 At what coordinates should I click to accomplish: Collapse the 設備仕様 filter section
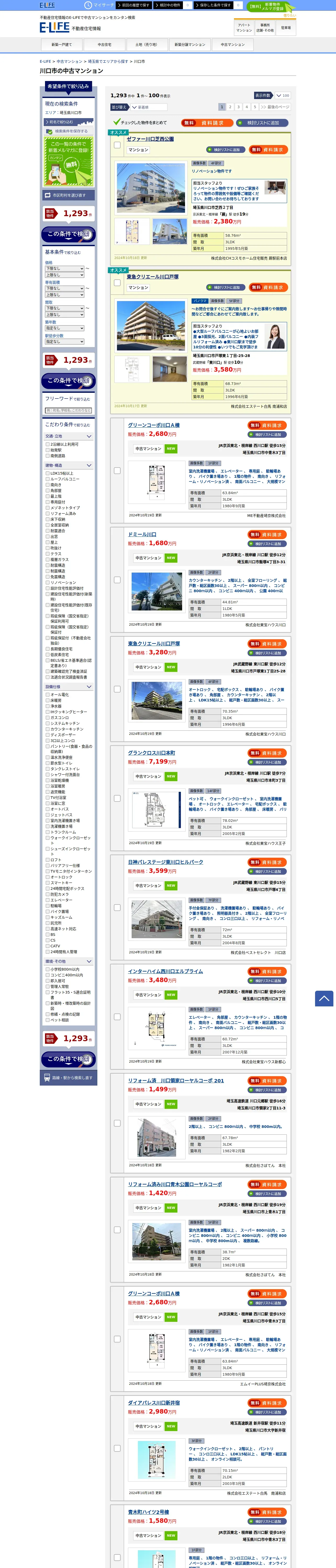coord(68,687)
